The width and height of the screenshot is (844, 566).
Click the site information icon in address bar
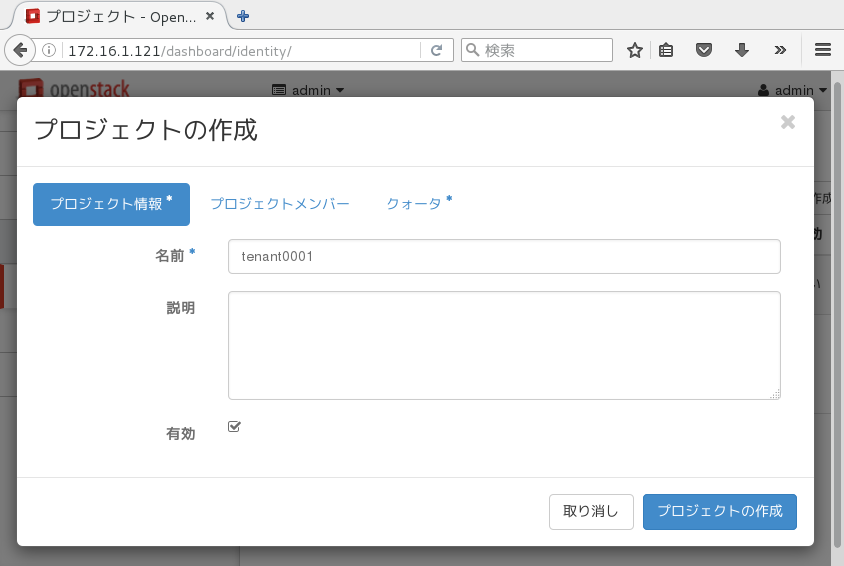point(49,50)
